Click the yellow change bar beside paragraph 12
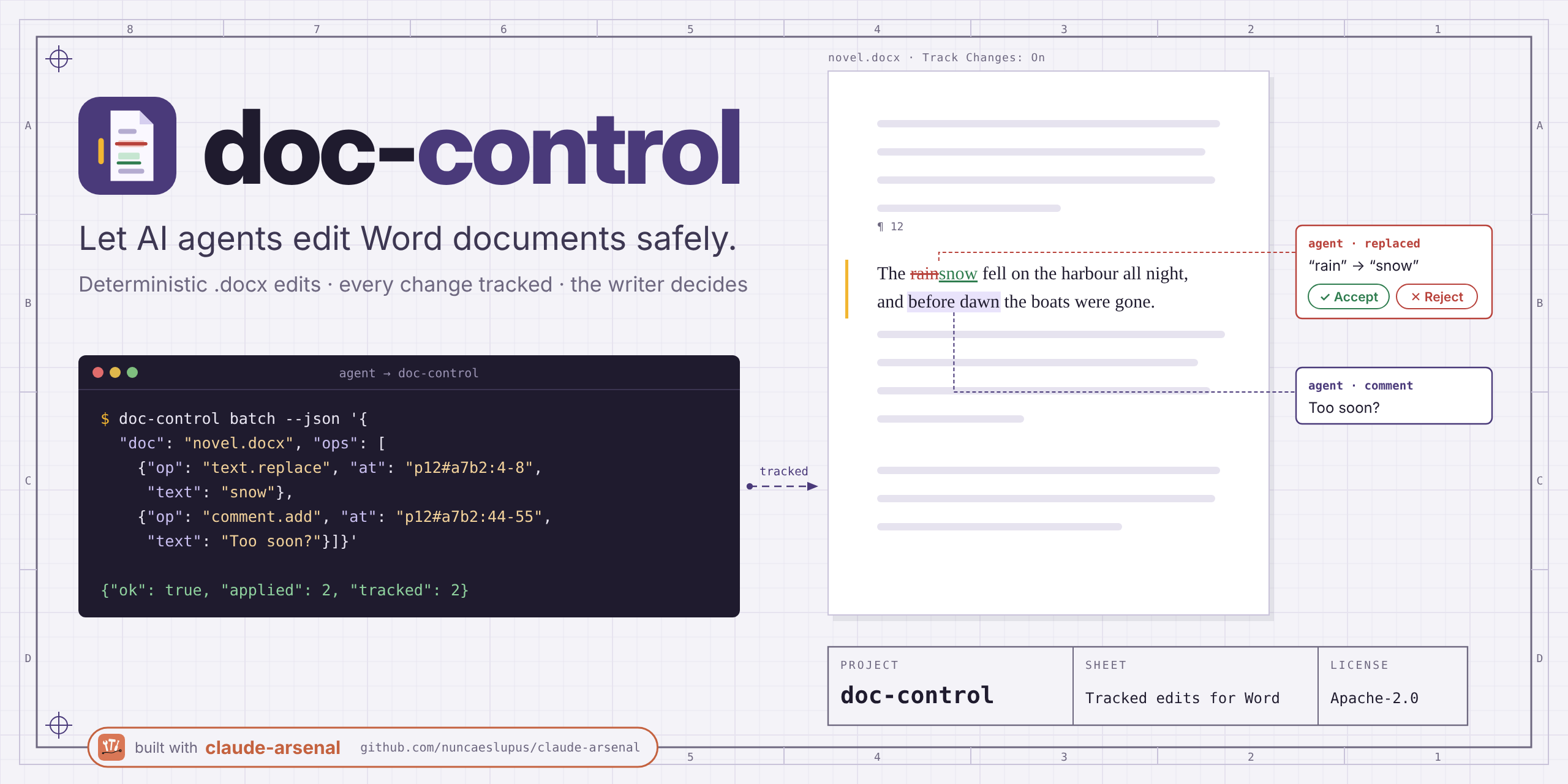 [846, 289]
